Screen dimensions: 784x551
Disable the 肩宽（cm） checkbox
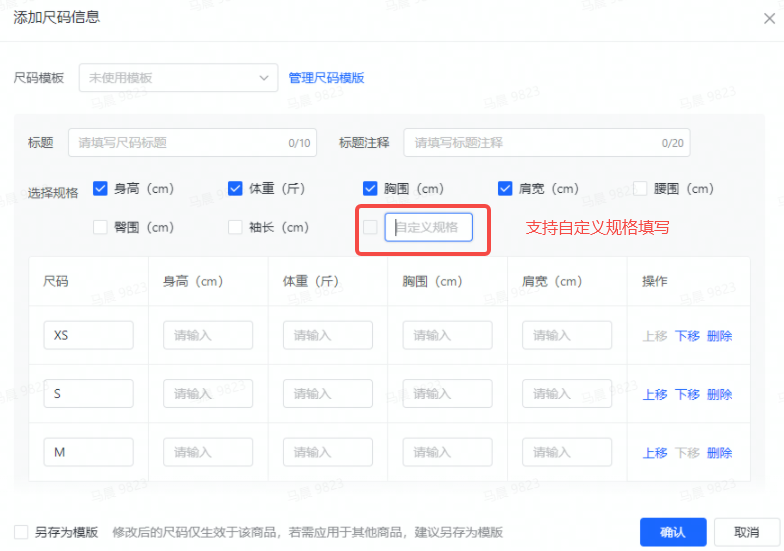click(505, 188)
